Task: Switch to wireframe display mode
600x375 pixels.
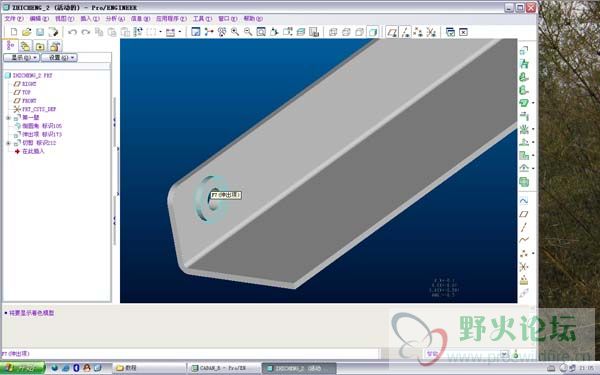Action: tap(333, 32)
